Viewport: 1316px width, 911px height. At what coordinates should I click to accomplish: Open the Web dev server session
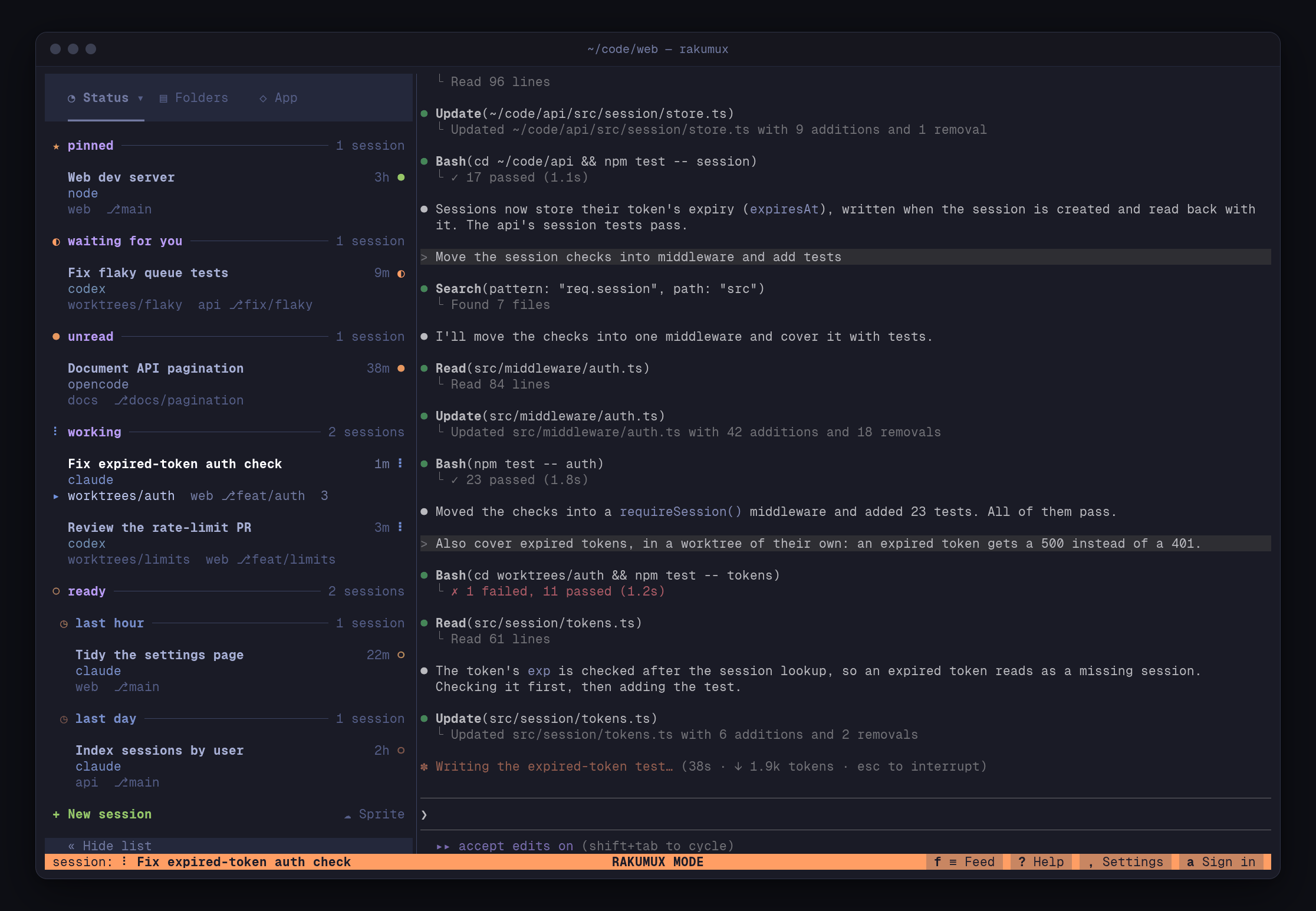click(229, 193)
